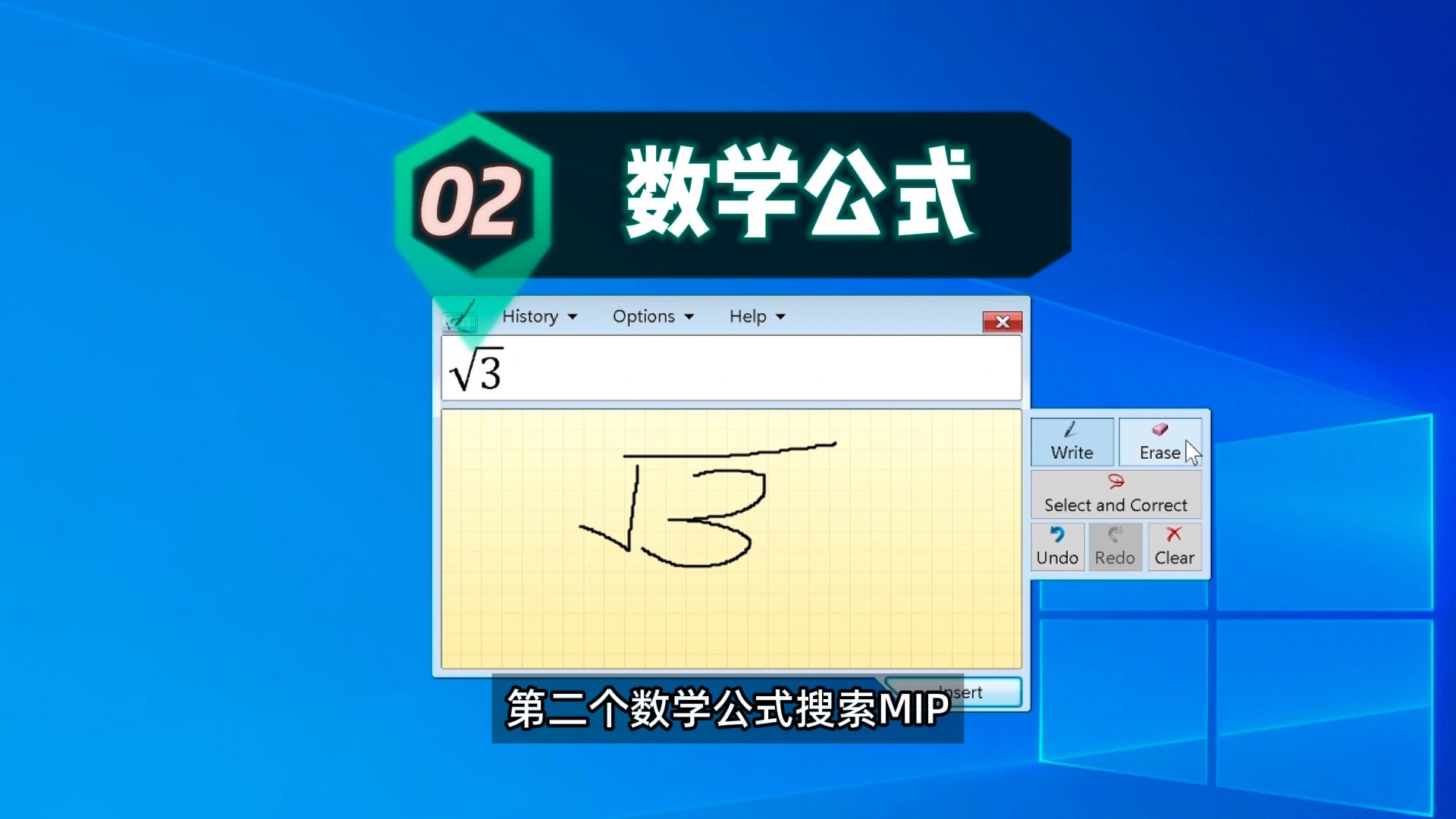Expand the Options menu
This screenshot has width=1456, height=819.
(x=650, y=316)
